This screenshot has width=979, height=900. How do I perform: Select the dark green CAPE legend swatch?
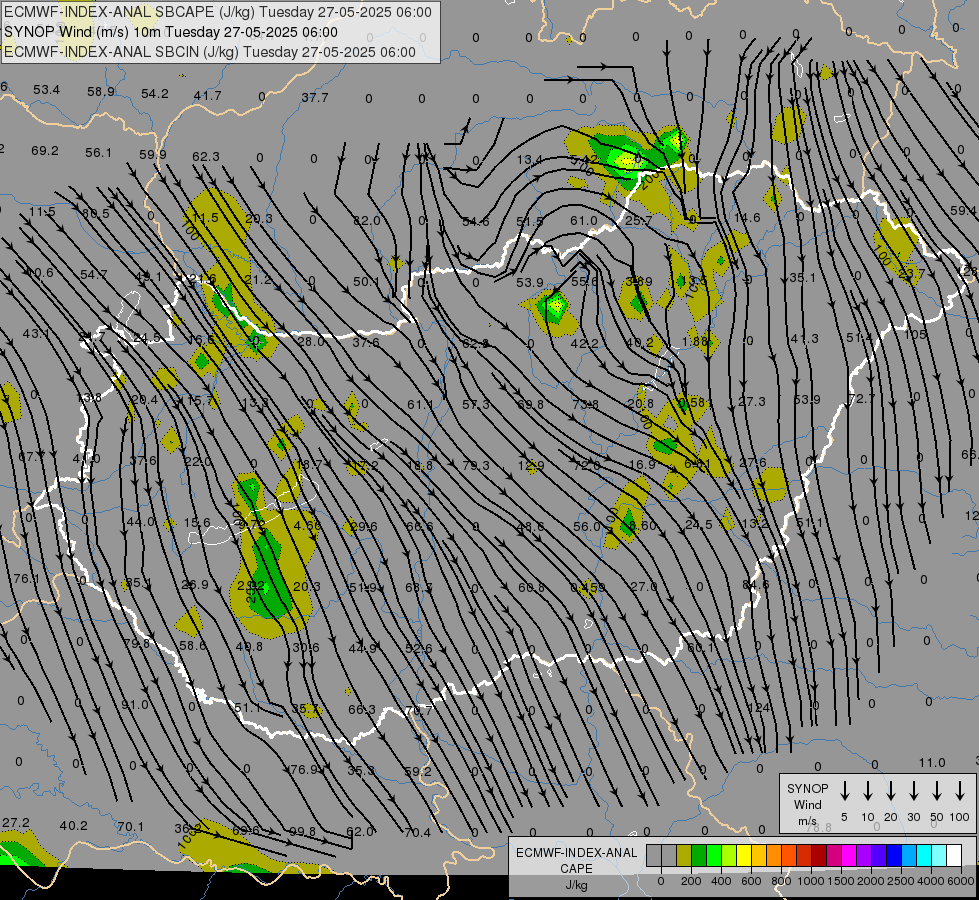click(x=699, y=855)
